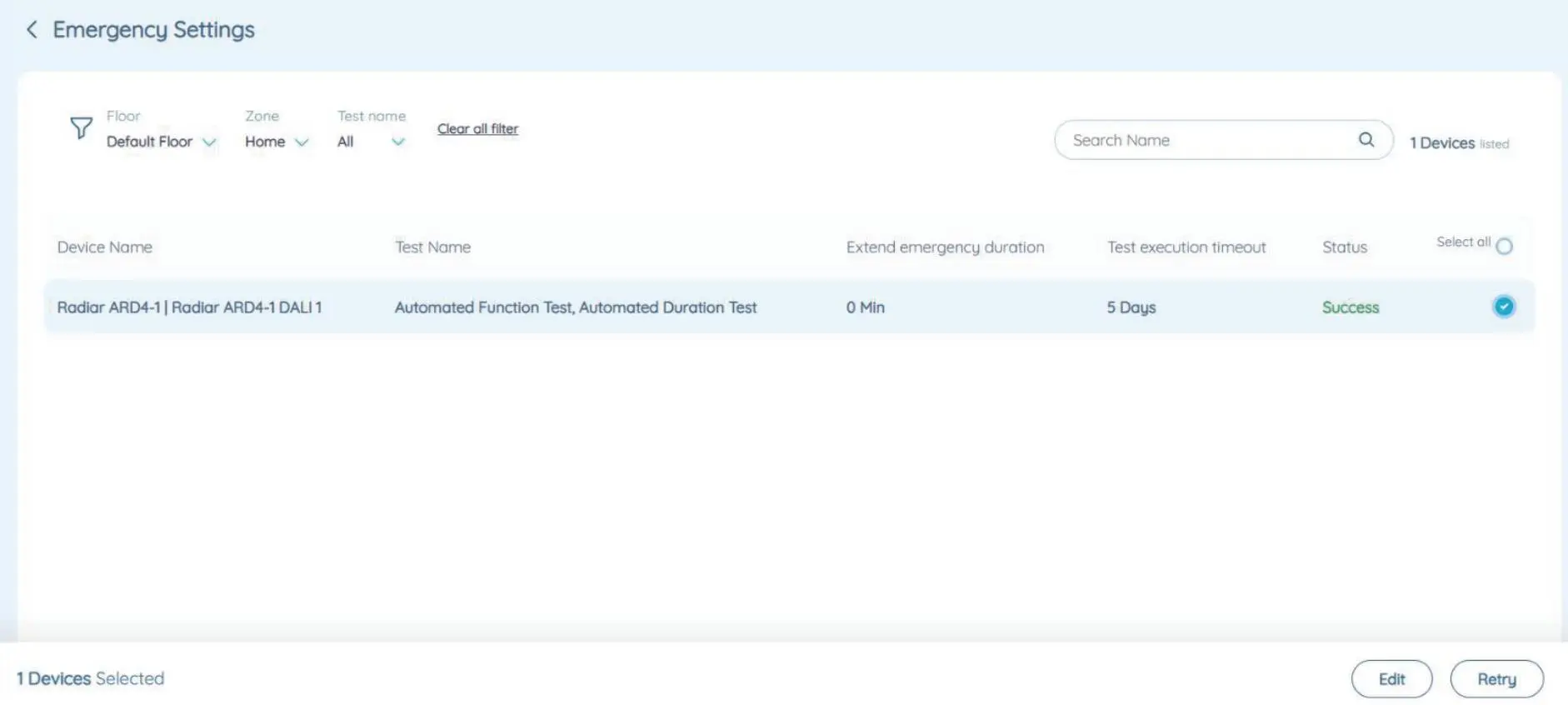
Task: Click the Emergency Settings page title
Action: click(x=153, y=30)
